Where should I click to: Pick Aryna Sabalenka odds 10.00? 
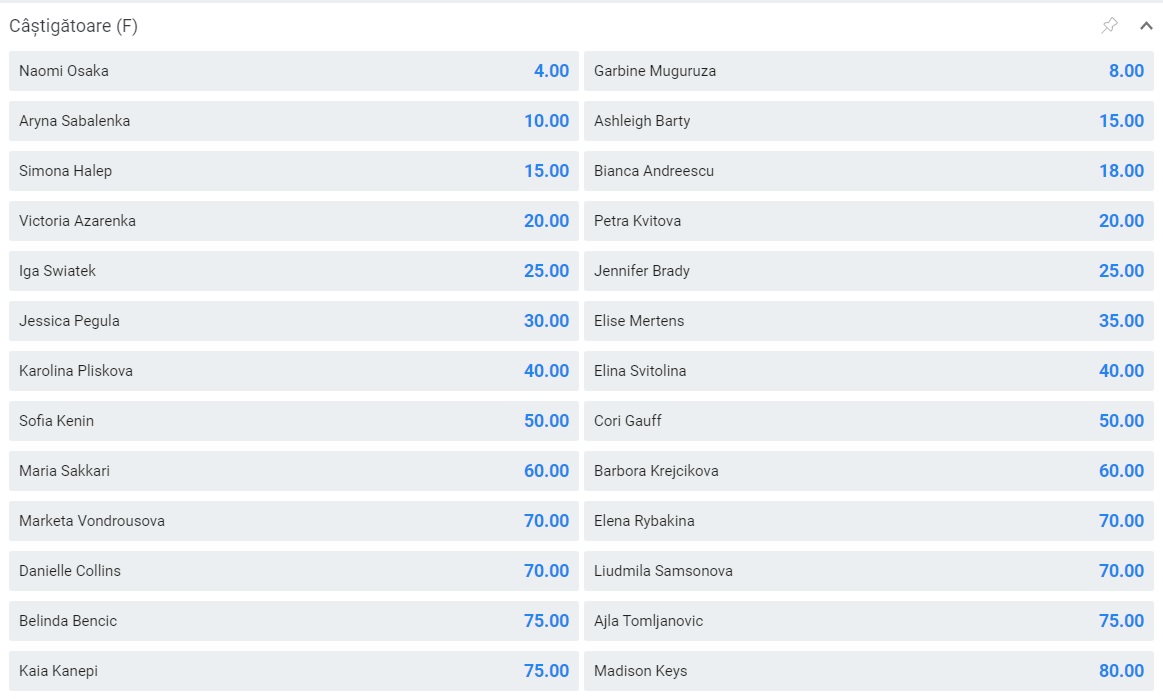click(293, 121)
